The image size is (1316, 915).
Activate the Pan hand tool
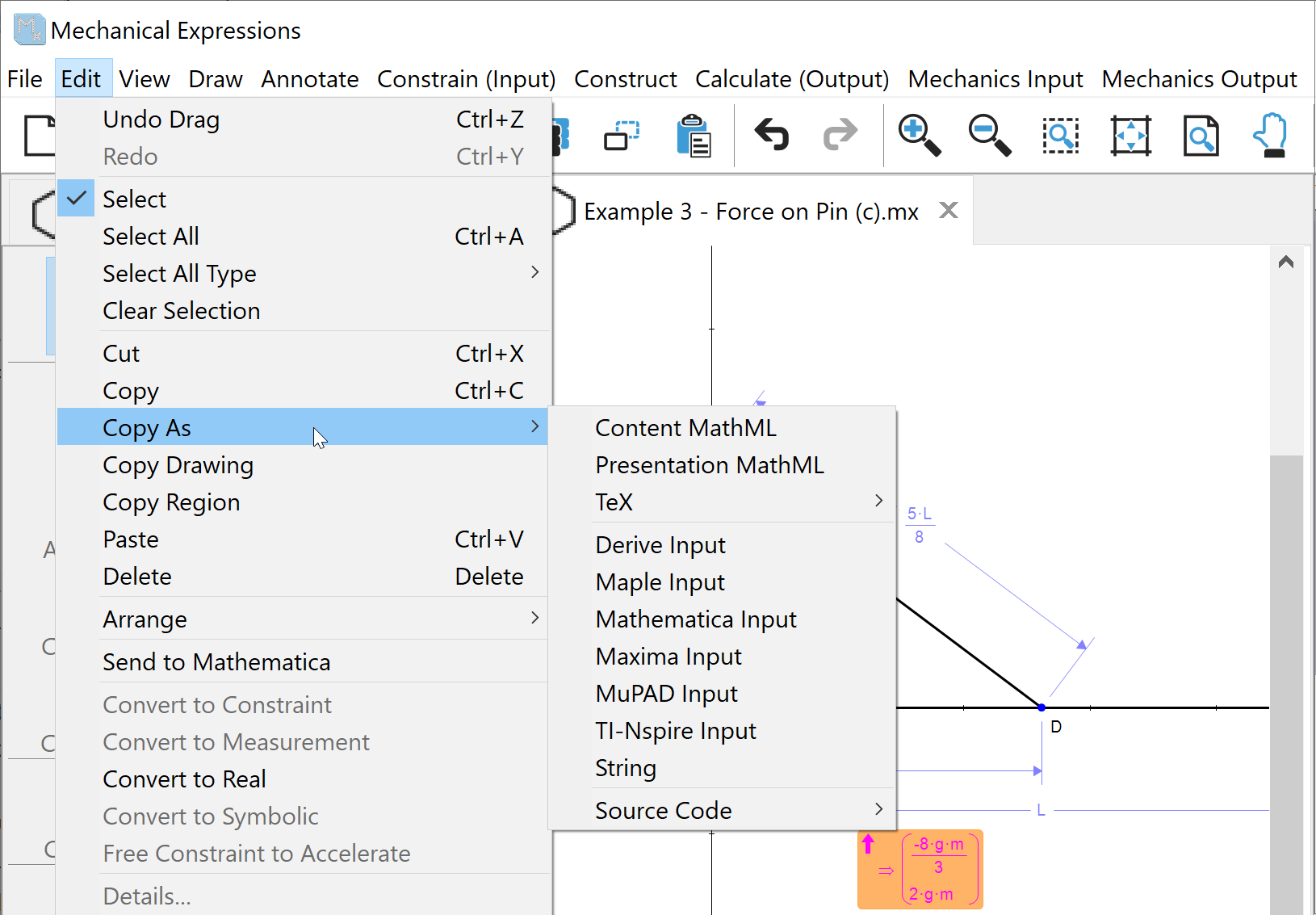1271,135
